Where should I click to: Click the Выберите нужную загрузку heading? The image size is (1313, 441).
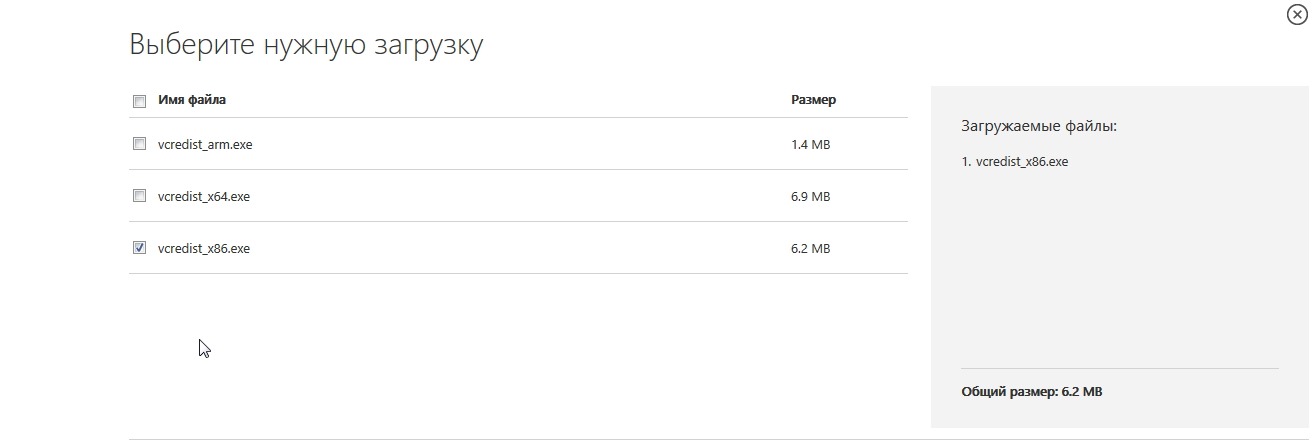point(306,45)
